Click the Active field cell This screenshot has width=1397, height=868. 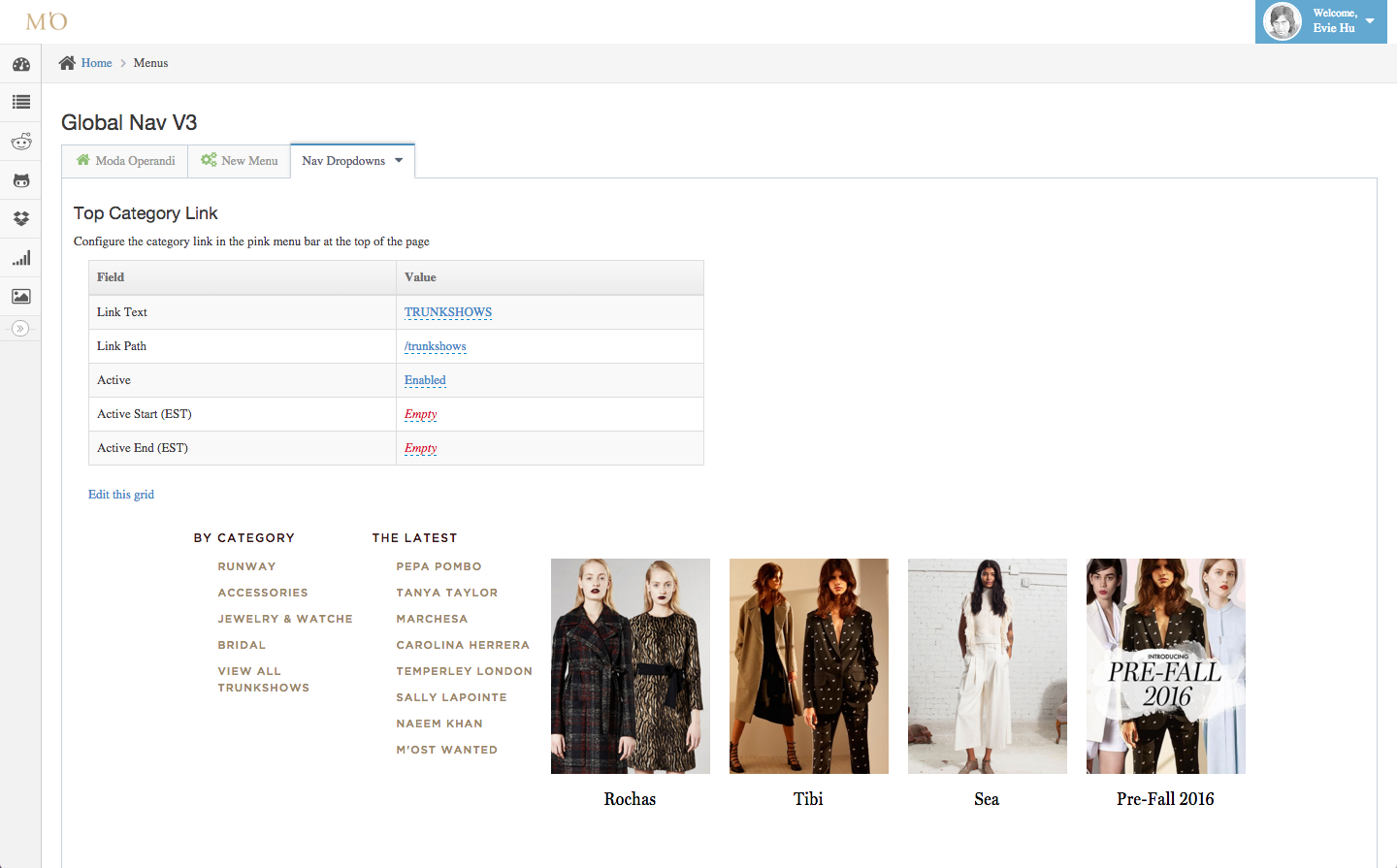tap(243, 380)
